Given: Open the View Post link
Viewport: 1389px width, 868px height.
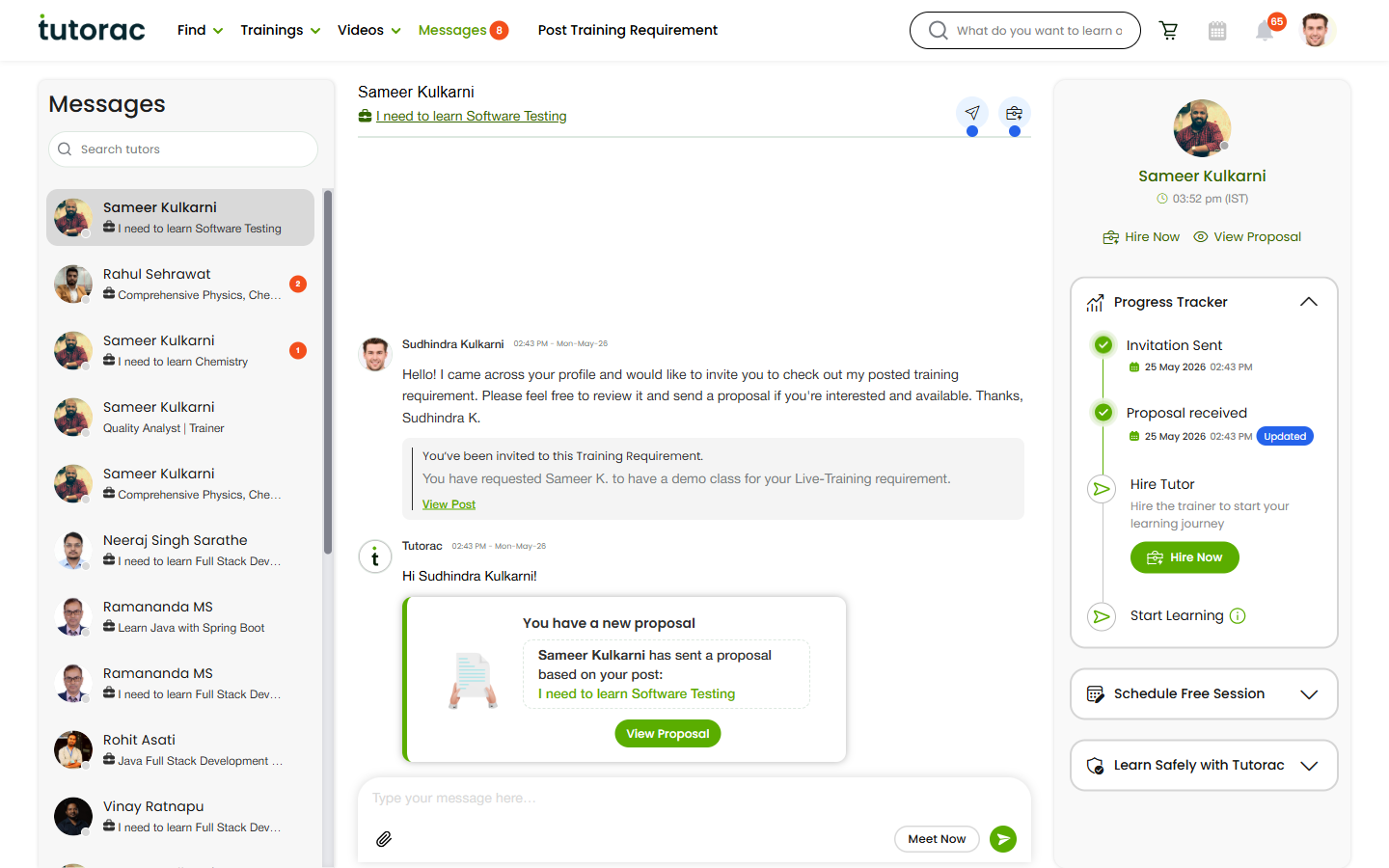Looking at the screenshot, I should point(449,504).
